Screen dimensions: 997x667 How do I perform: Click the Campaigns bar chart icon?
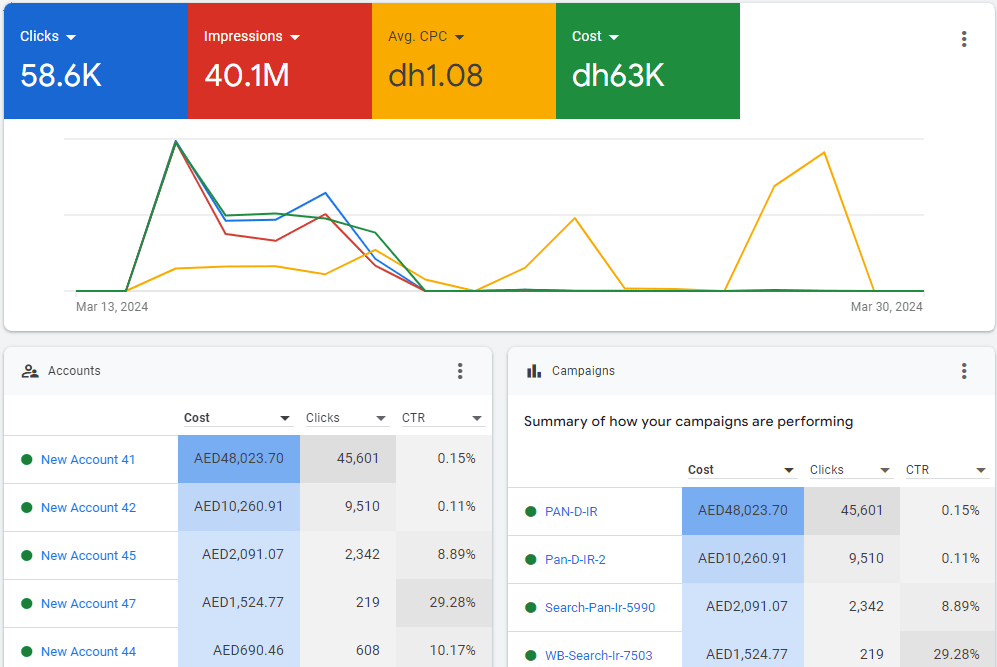click(534, 371)
